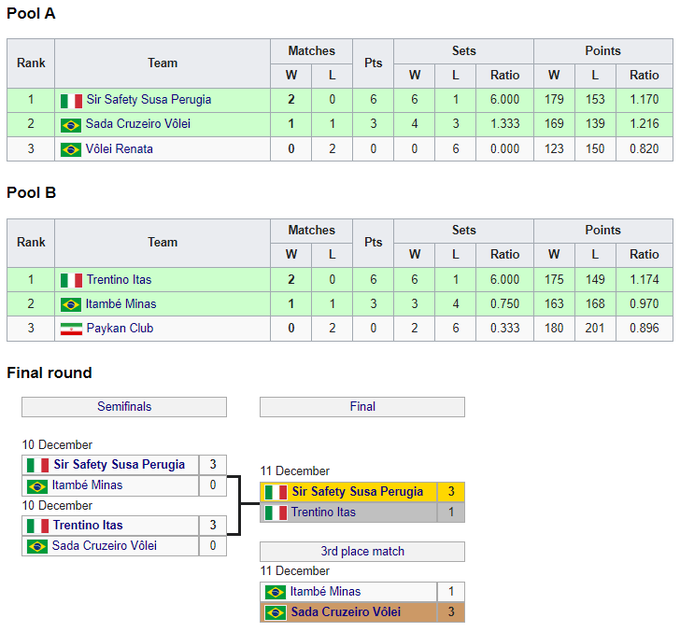This screenshot has width=680, height=632.
Task: Open Sir Safety Susa Perugia link in Pool A
Action: click(148, 100)
